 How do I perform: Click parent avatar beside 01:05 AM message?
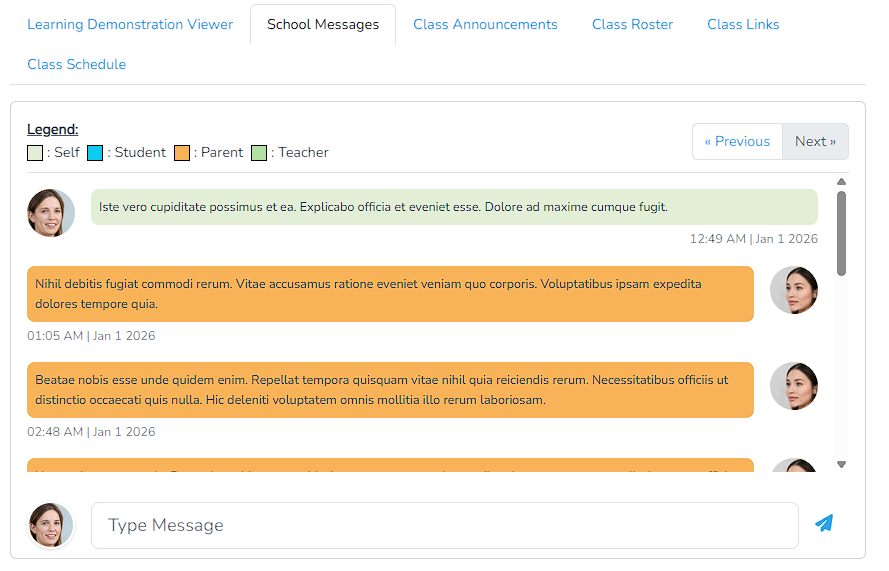coord(794,290)
